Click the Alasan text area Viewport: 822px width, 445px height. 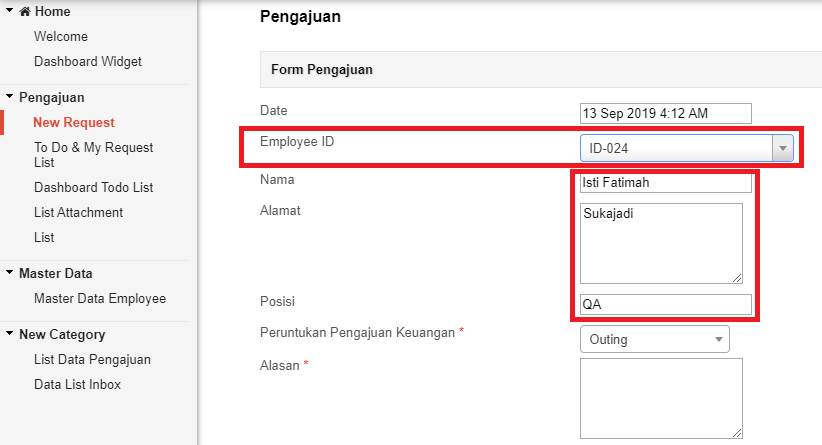point(661,398)
